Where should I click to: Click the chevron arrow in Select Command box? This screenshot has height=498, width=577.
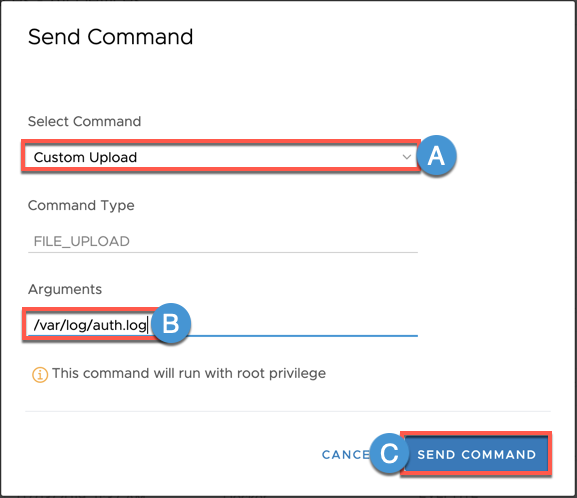point(406,157)
